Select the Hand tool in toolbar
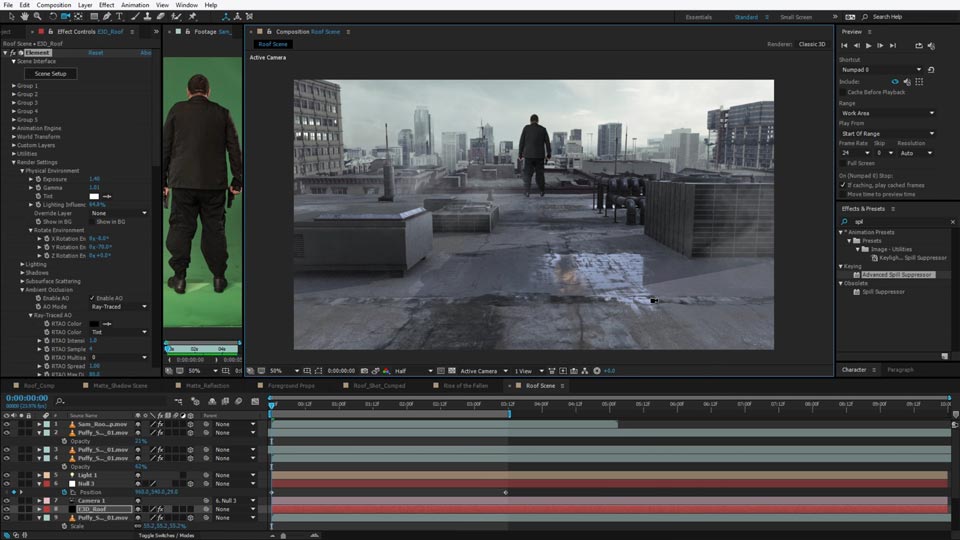The height and width of the screenshot is (540, 960). (25, 16)
